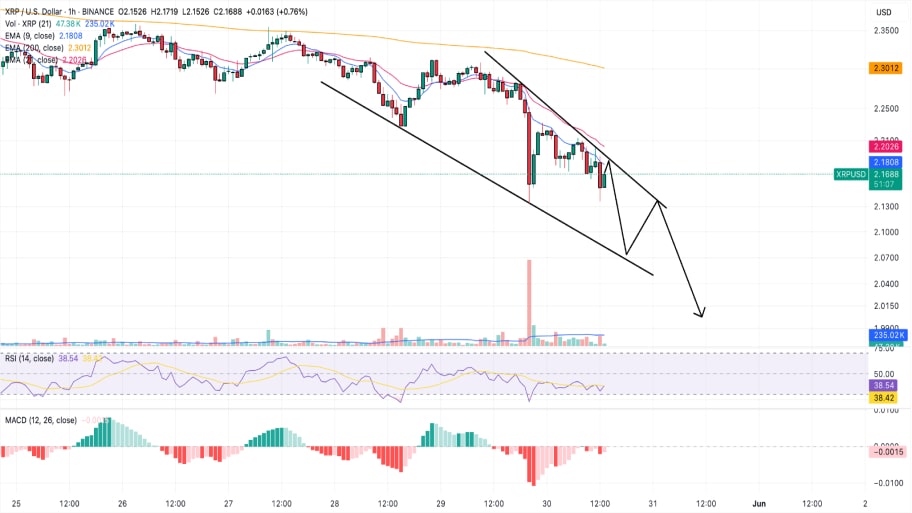
Task: Click the Jun date on the time axis
Action: [757, 502]
